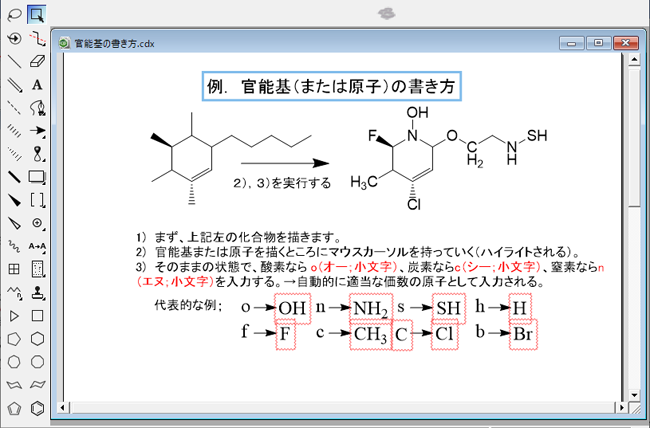Expand the Orbital tool options
Image resolution: width=650 pixels, height=428 pixels.
[x=37, y=153]
